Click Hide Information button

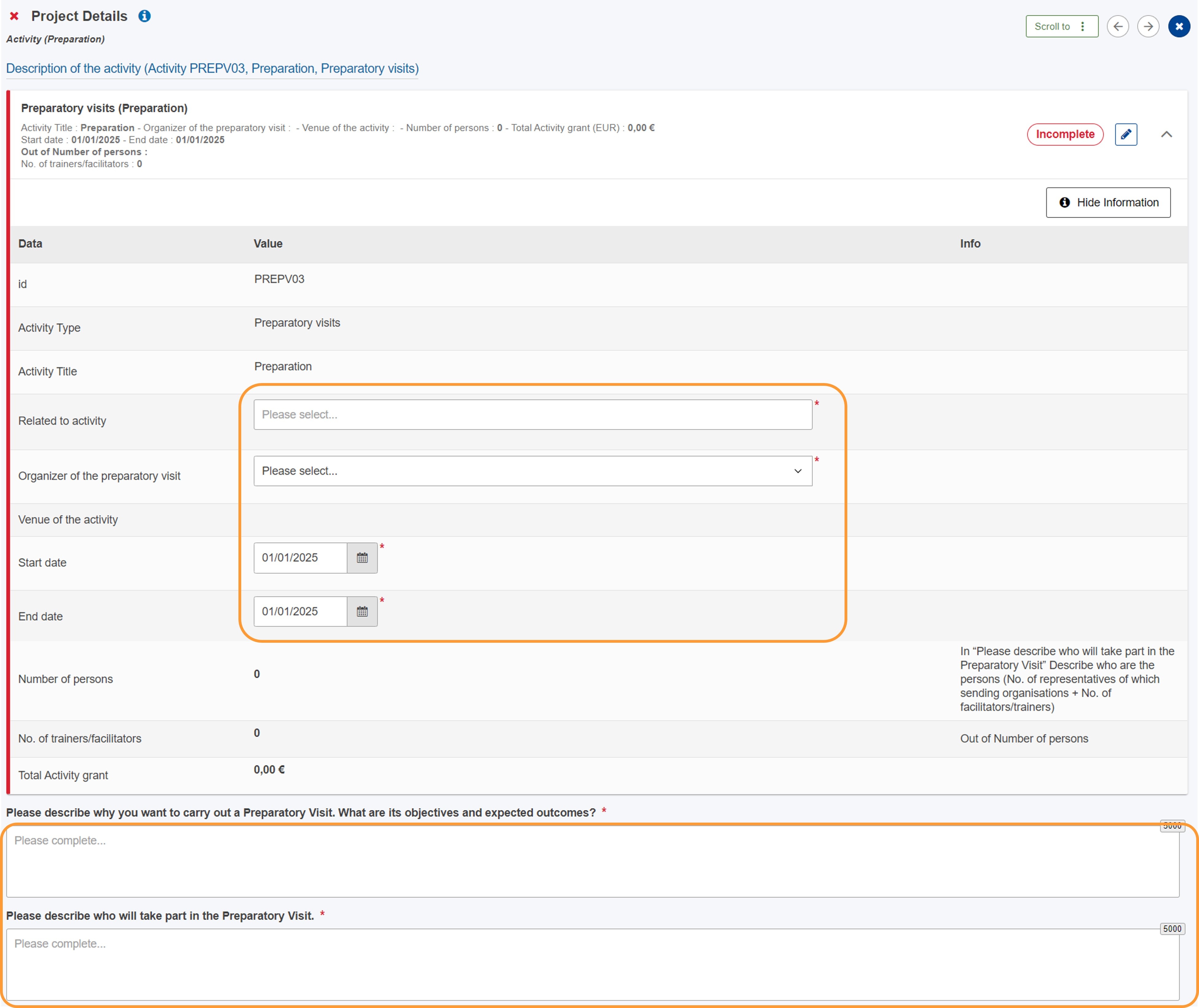pos(1108,202)
